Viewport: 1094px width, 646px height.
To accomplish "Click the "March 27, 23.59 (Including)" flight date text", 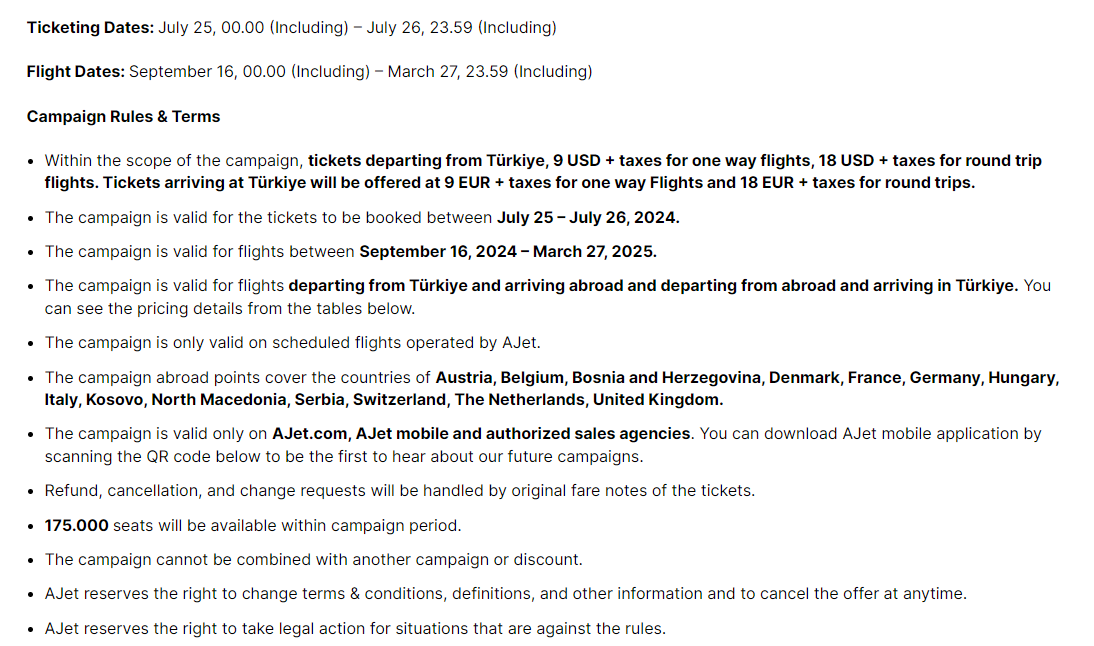I will [490, 72].
